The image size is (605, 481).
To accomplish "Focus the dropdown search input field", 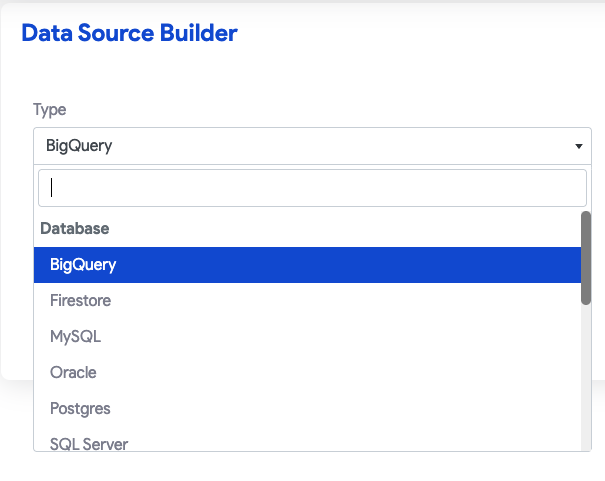I will point(312,188).
